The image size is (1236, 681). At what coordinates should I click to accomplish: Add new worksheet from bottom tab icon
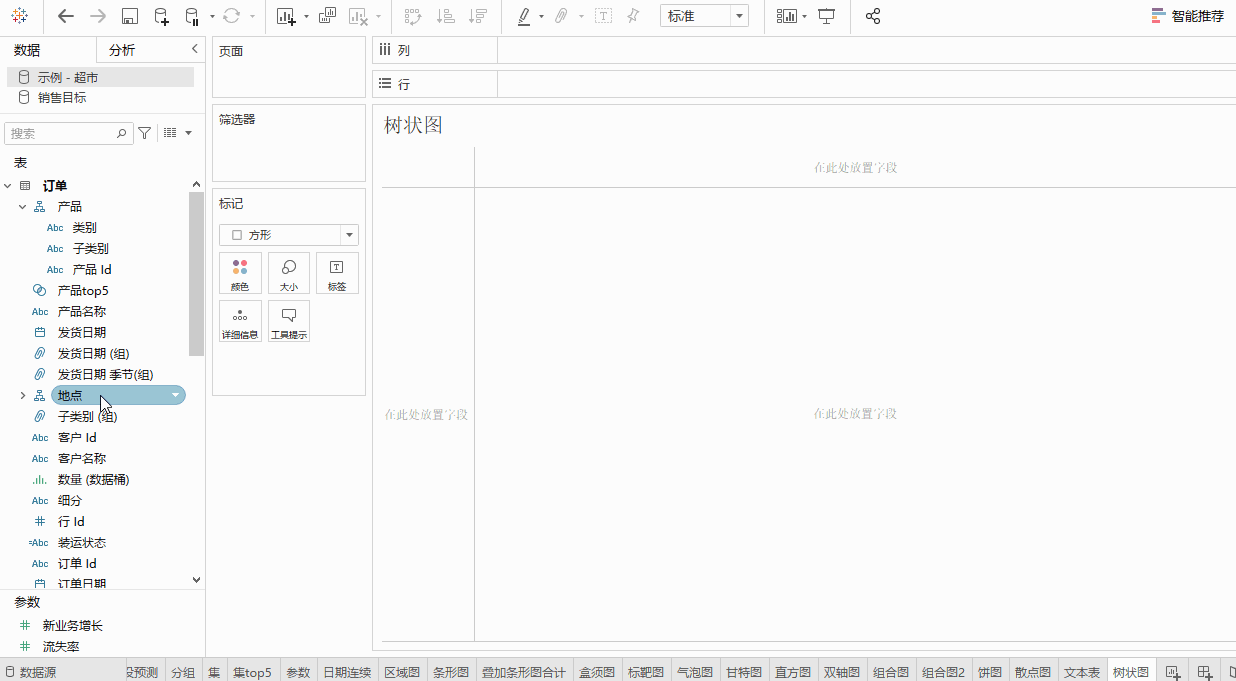(x=1172, y=672)
